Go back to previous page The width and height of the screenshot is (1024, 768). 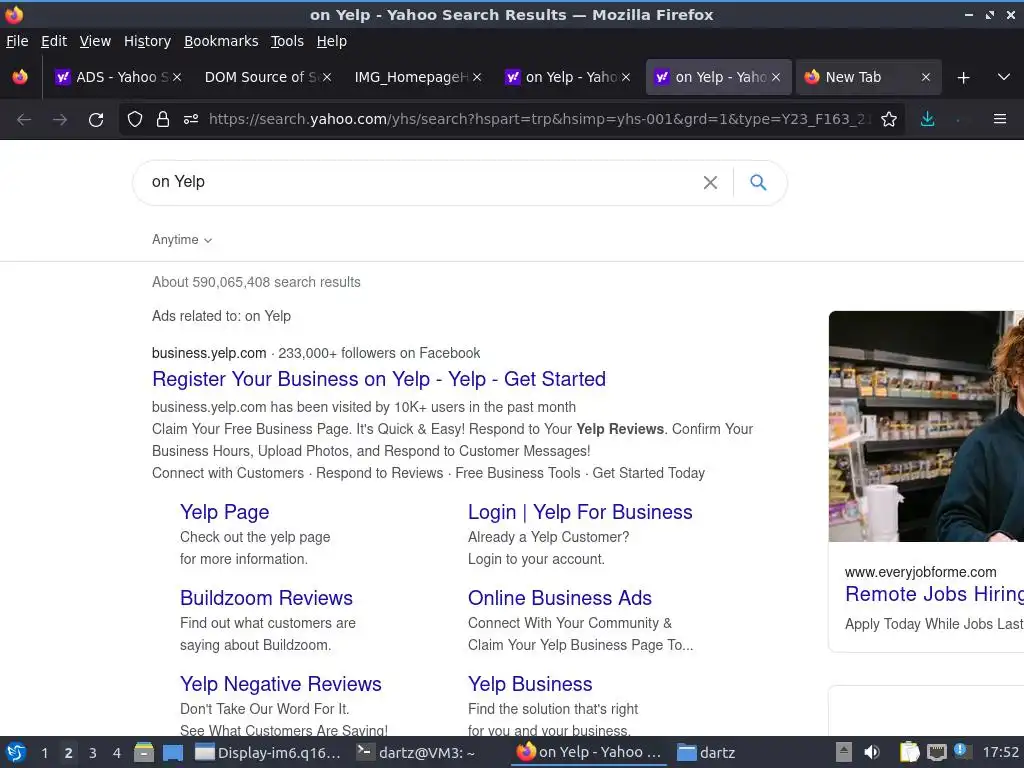point(24,120)
